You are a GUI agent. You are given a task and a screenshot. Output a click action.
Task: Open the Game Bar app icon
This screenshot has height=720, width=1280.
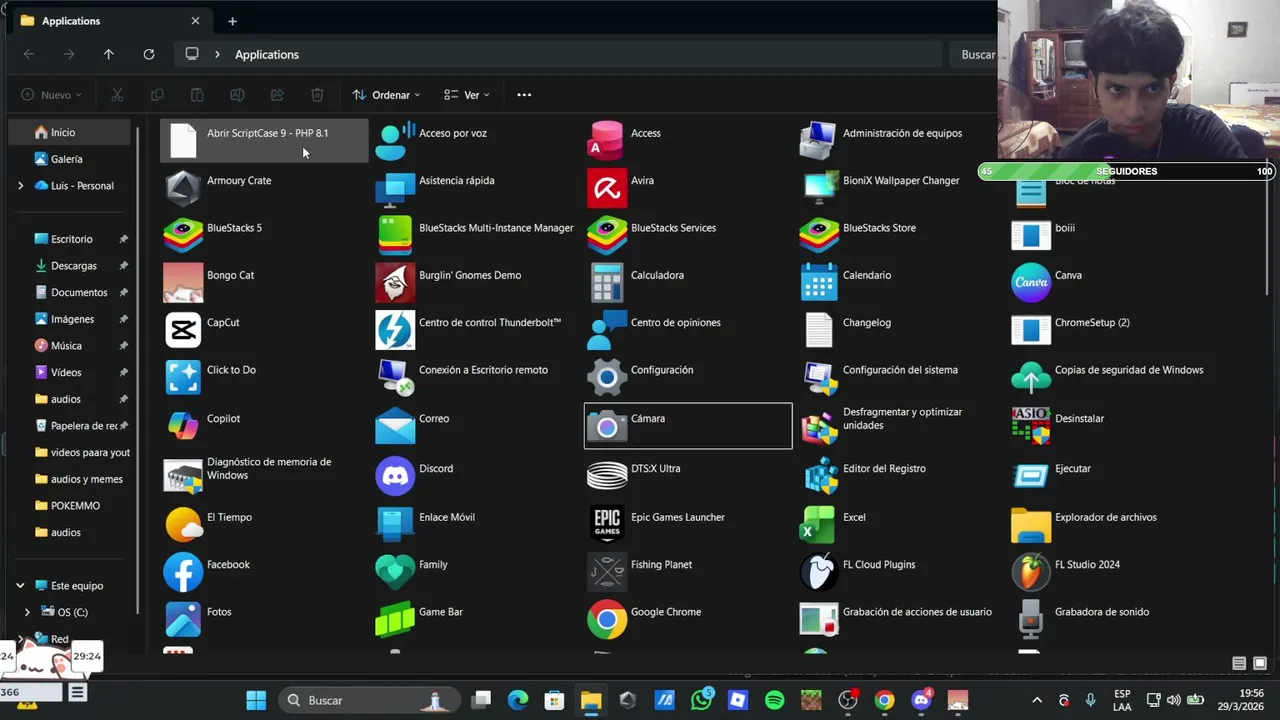(395, 619)
